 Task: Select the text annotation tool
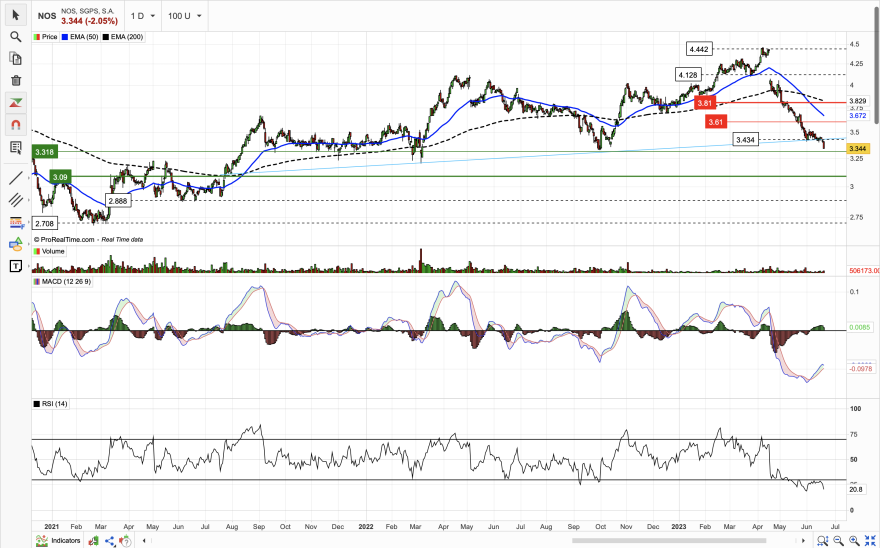(15, 266)
